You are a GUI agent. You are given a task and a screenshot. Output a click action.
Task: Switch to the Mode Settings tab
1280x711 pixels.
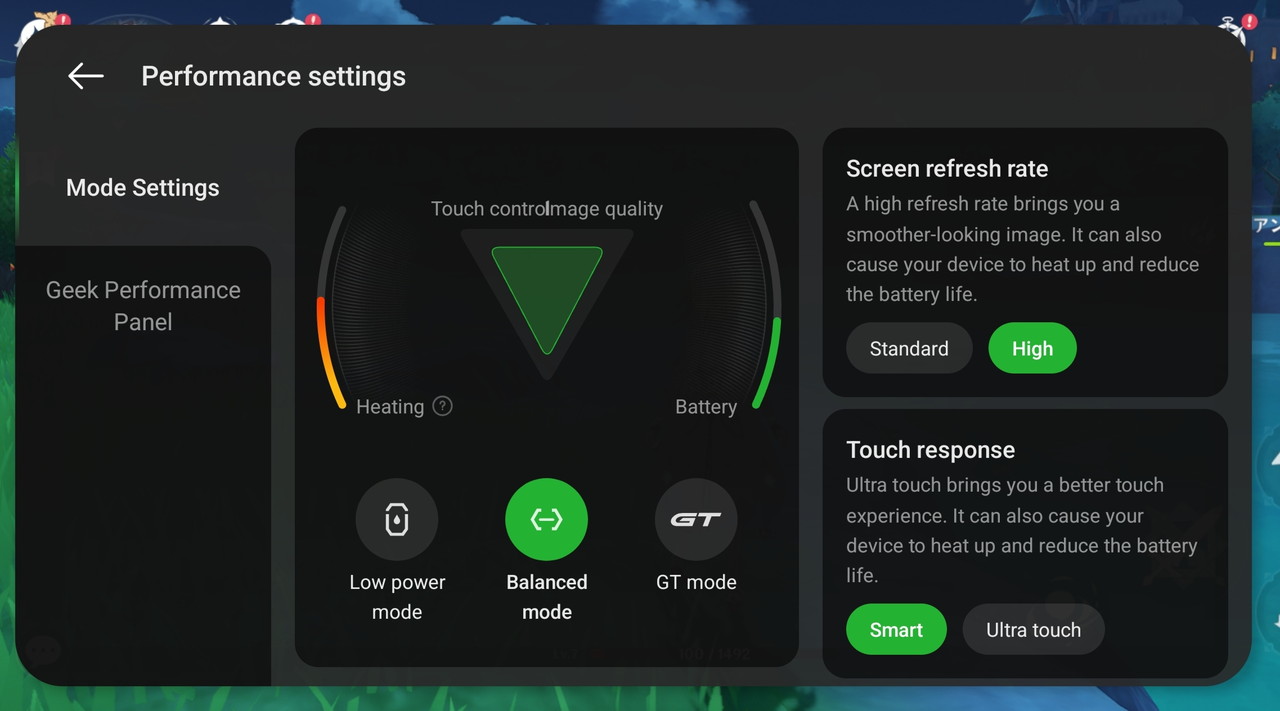(x=143, y=188)
